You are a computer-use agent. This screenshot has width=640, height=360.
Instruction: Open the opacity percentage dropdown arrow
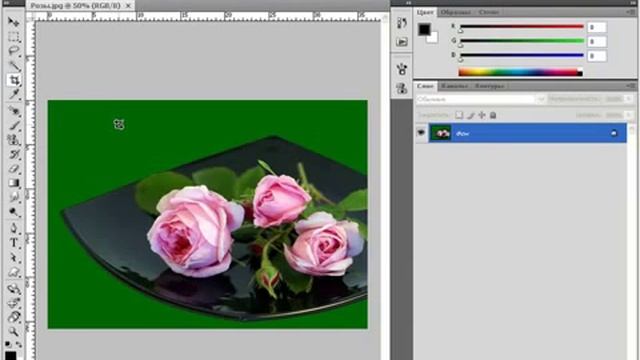tap(629, 99)
